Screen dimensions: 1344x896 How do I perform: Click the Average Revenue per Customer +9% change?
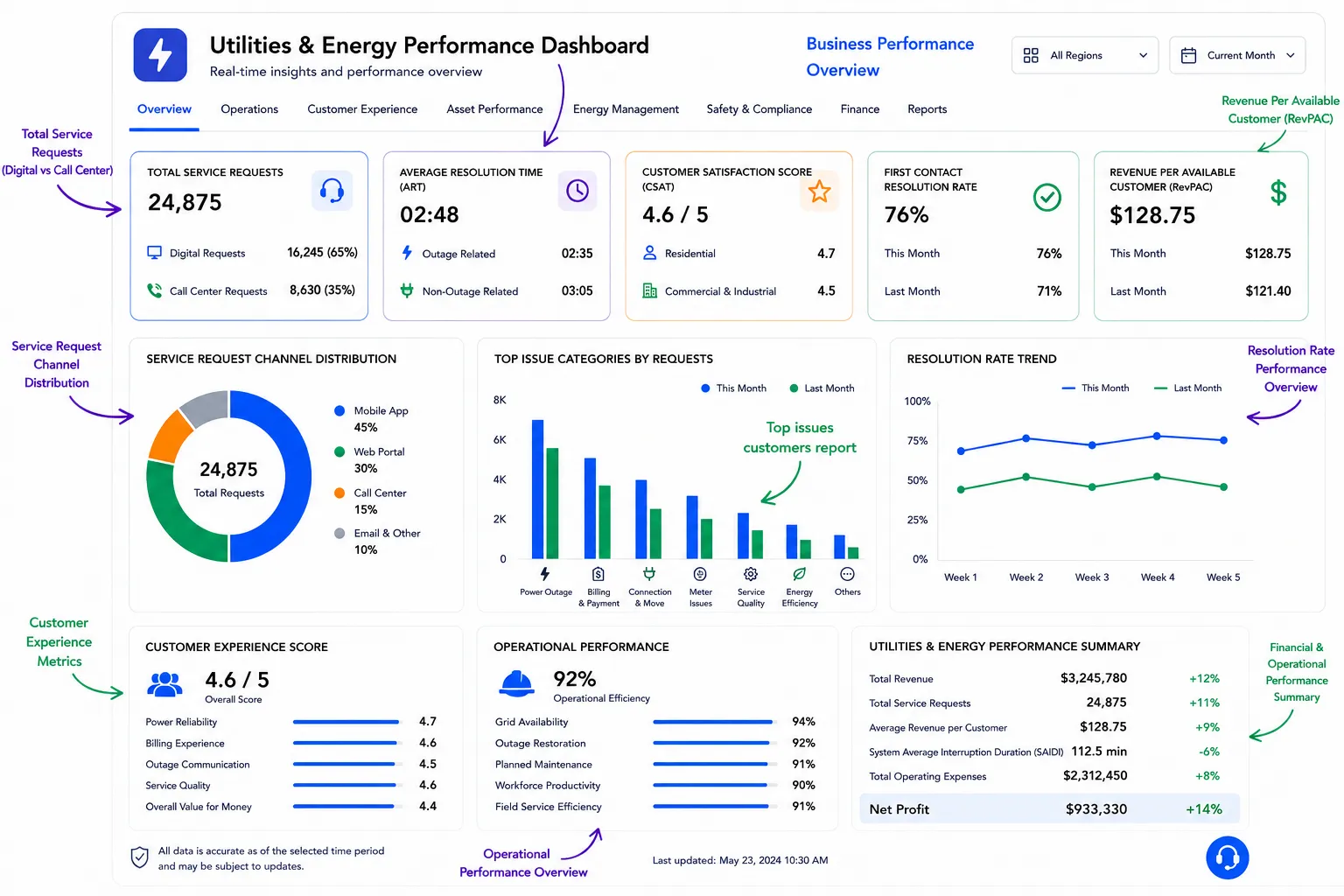(1207, 727)
